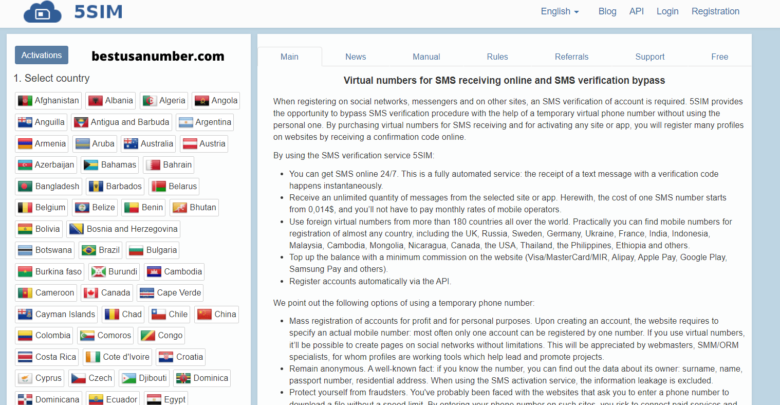This screenshot has width=780, height=405.
Task: Open the Support tab
Action: (x=650, y=57)
